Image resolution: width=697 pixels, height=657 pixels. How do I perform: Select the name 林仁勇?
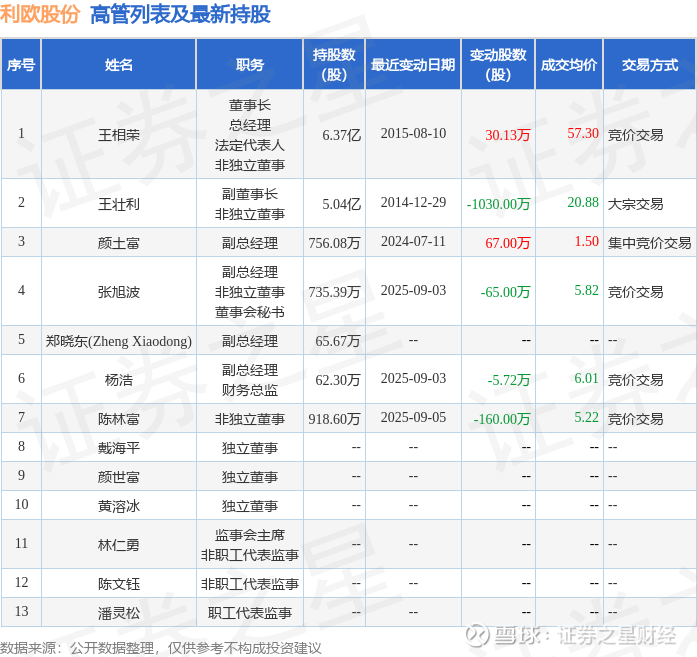click(119, 545)
